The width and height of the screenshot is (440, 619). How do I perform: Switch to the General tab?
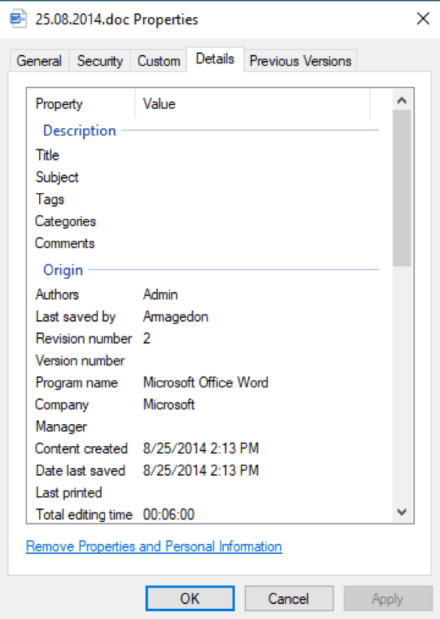coord(39,61)
